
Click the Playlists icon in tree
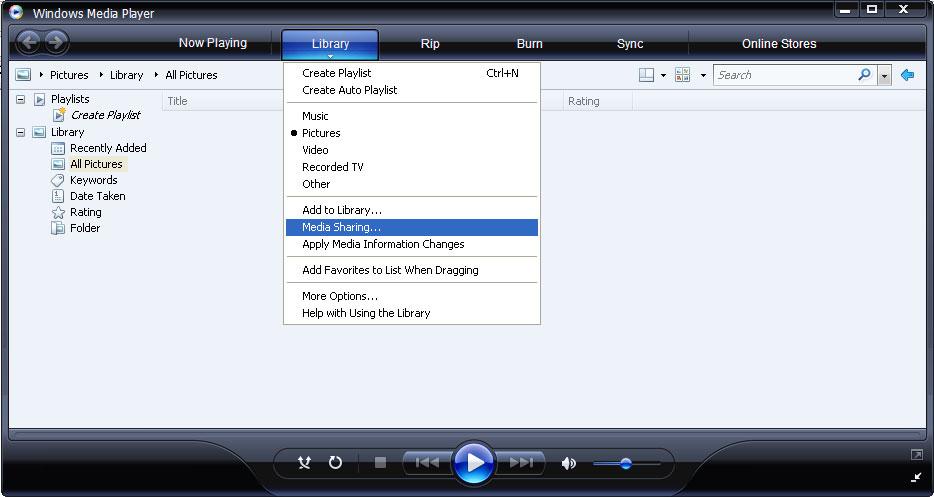pyautogui.click(x=39, y=99)
